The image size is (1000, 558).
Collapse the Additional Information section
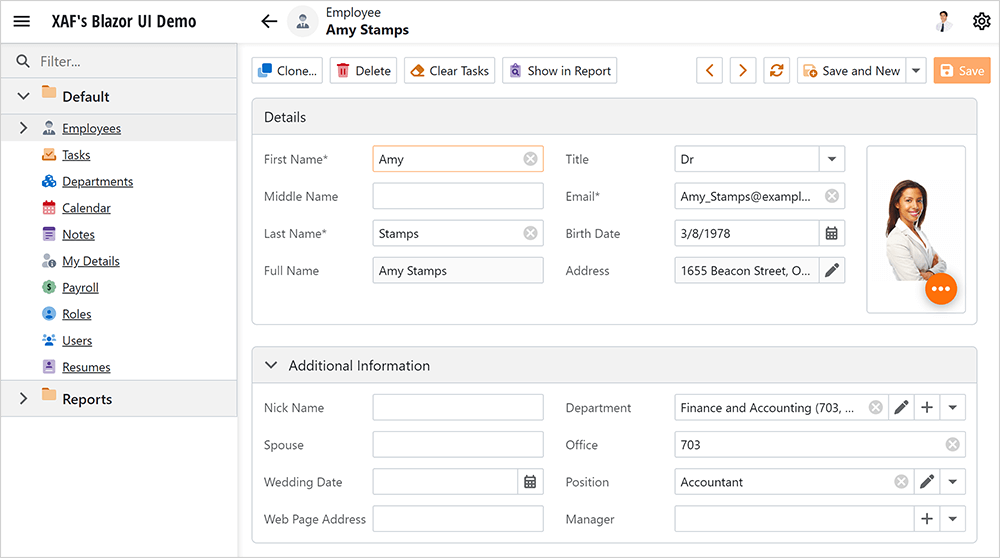point(271,366)
